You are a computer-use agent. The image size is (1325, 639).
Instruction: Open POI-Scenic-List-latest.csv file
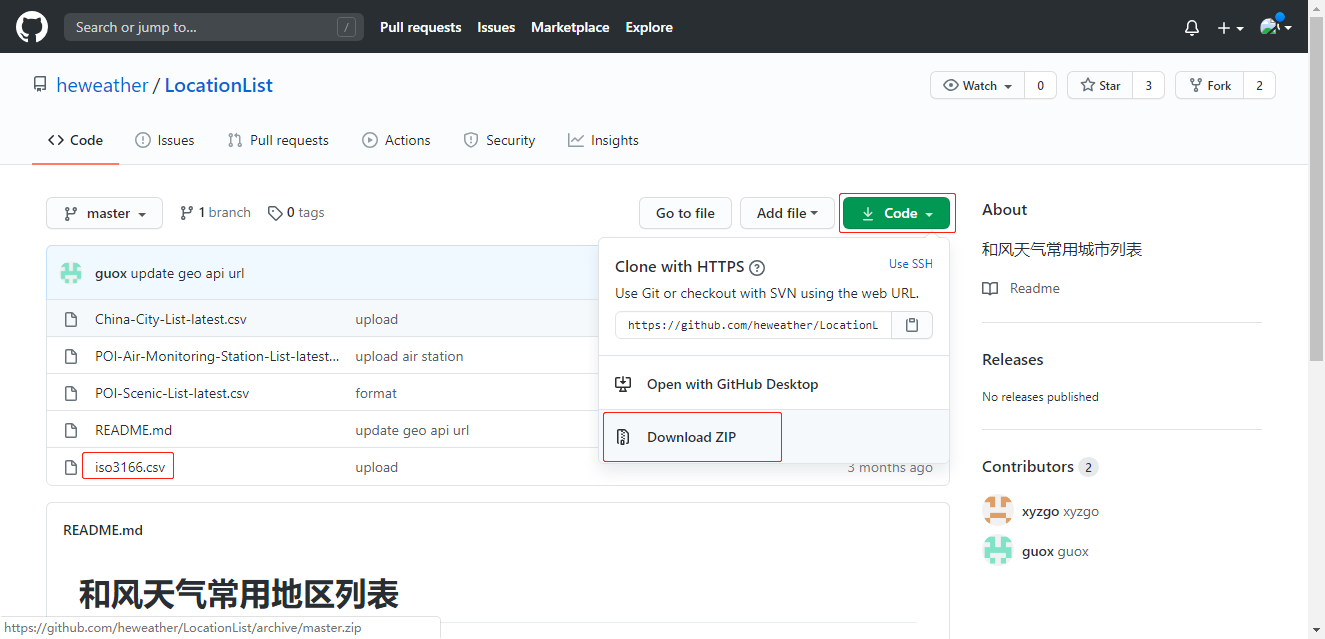172,394
